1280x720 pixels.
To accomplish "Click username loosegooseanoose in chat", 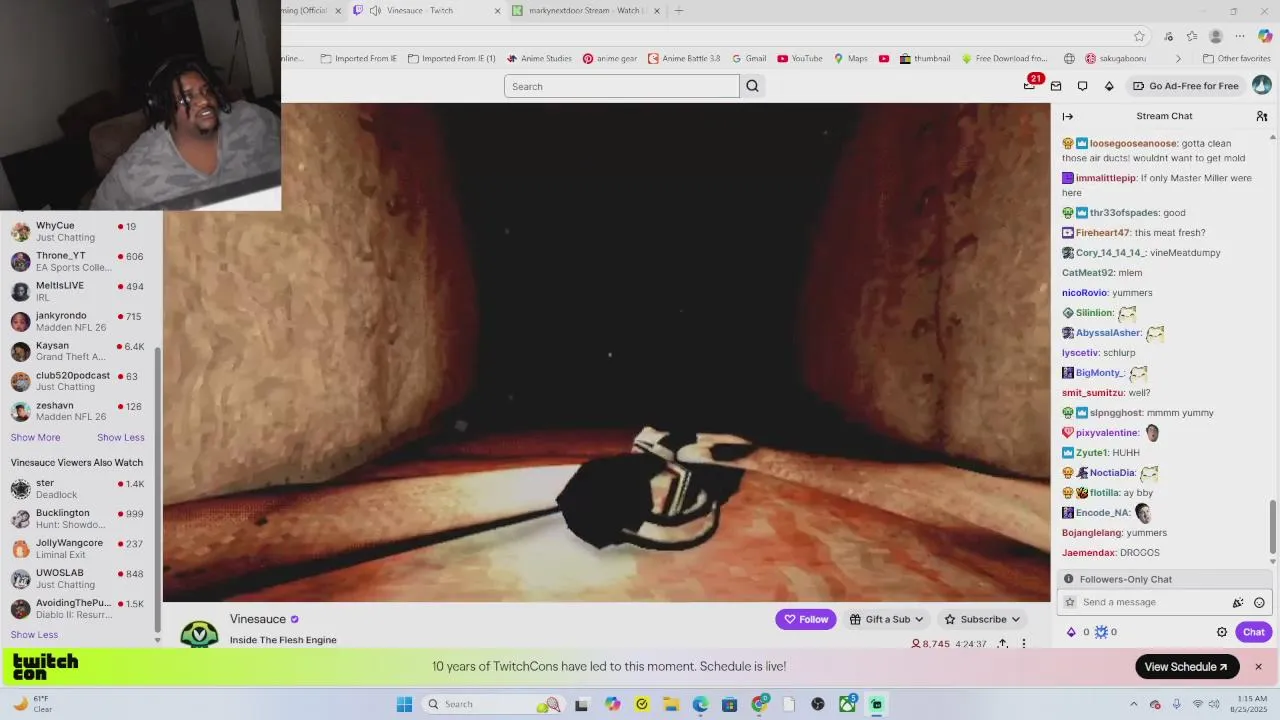I will click(1133, 144).
